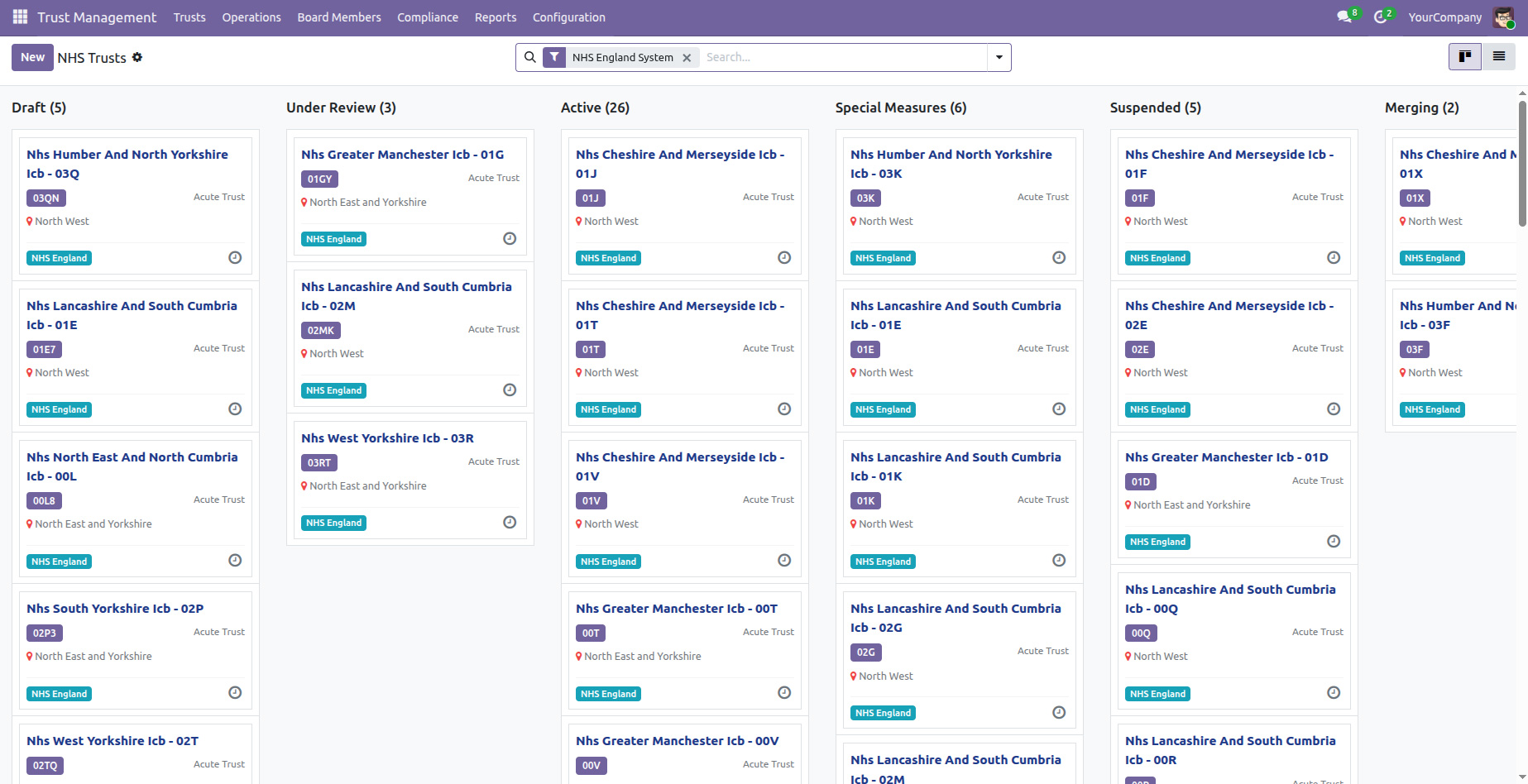Click activity clock on Active card 01V
The width and height of the screenshot is (1528, 784).
click(x=784, y=561)
